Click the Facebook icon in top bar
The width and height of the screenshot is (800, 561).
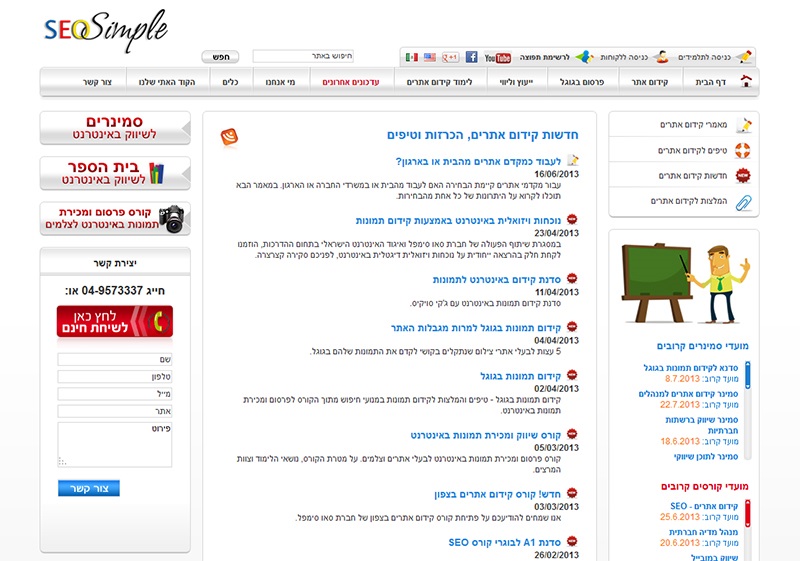tap(471, 57)
